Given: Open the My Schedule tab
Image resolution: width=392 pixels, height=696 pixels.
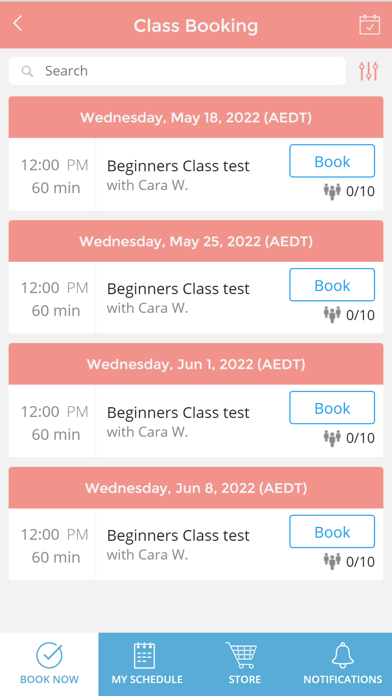Looking at the screenshot, I should point(147,664).
